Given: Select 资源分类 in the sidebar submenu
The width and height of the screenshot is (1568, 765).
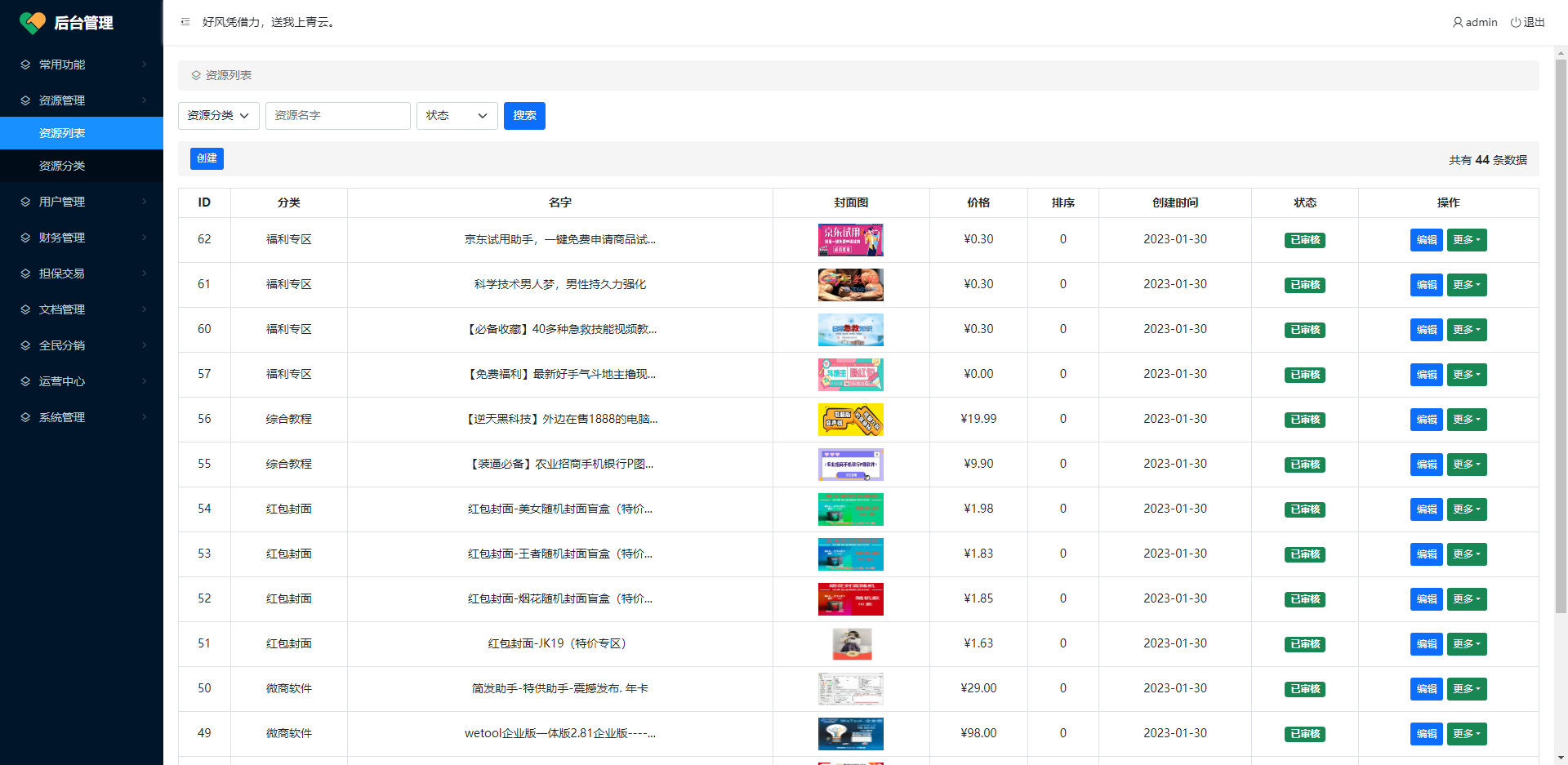Looking at the screenshot, I should point(62,166).
